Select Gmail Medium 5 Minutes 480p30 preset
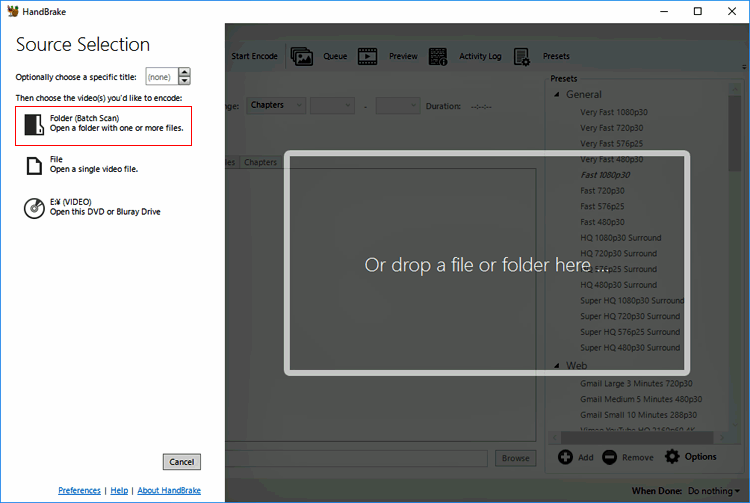 tap(641, 399)
